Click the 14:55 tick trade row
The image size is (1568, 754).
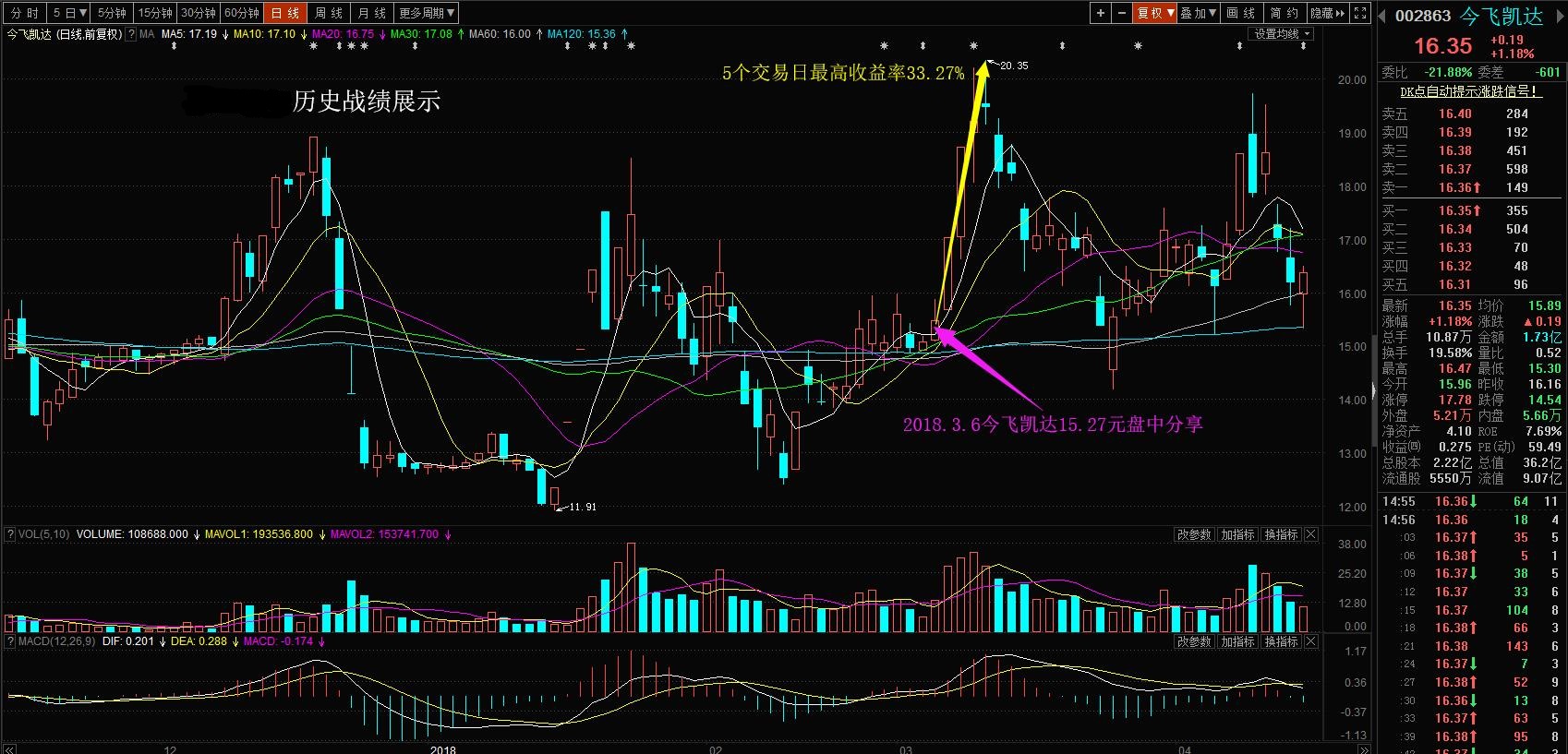coord(1471,501)
